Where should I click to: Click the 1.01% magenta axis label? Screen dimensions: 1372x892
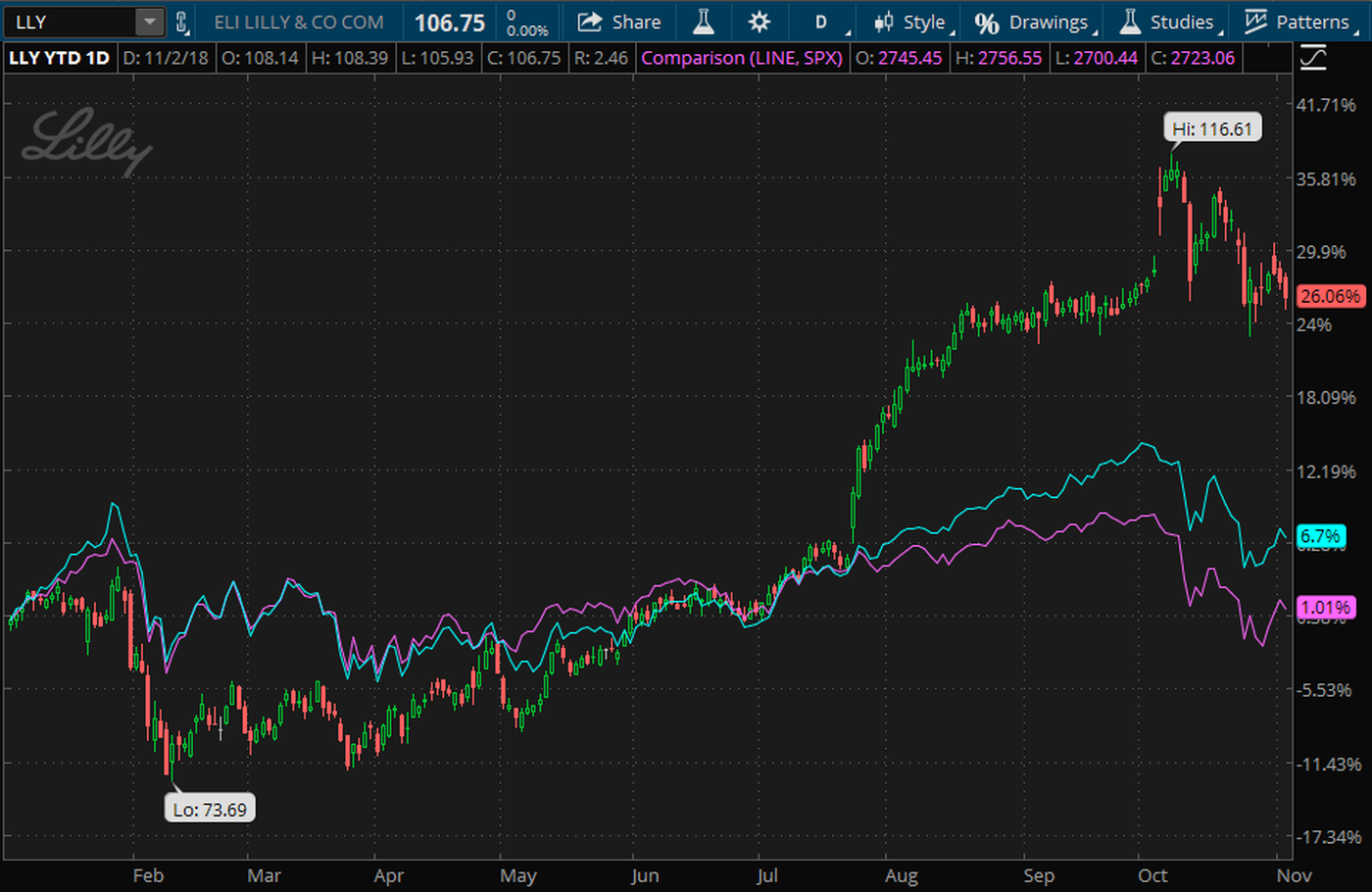click(x=1325, y=607)
